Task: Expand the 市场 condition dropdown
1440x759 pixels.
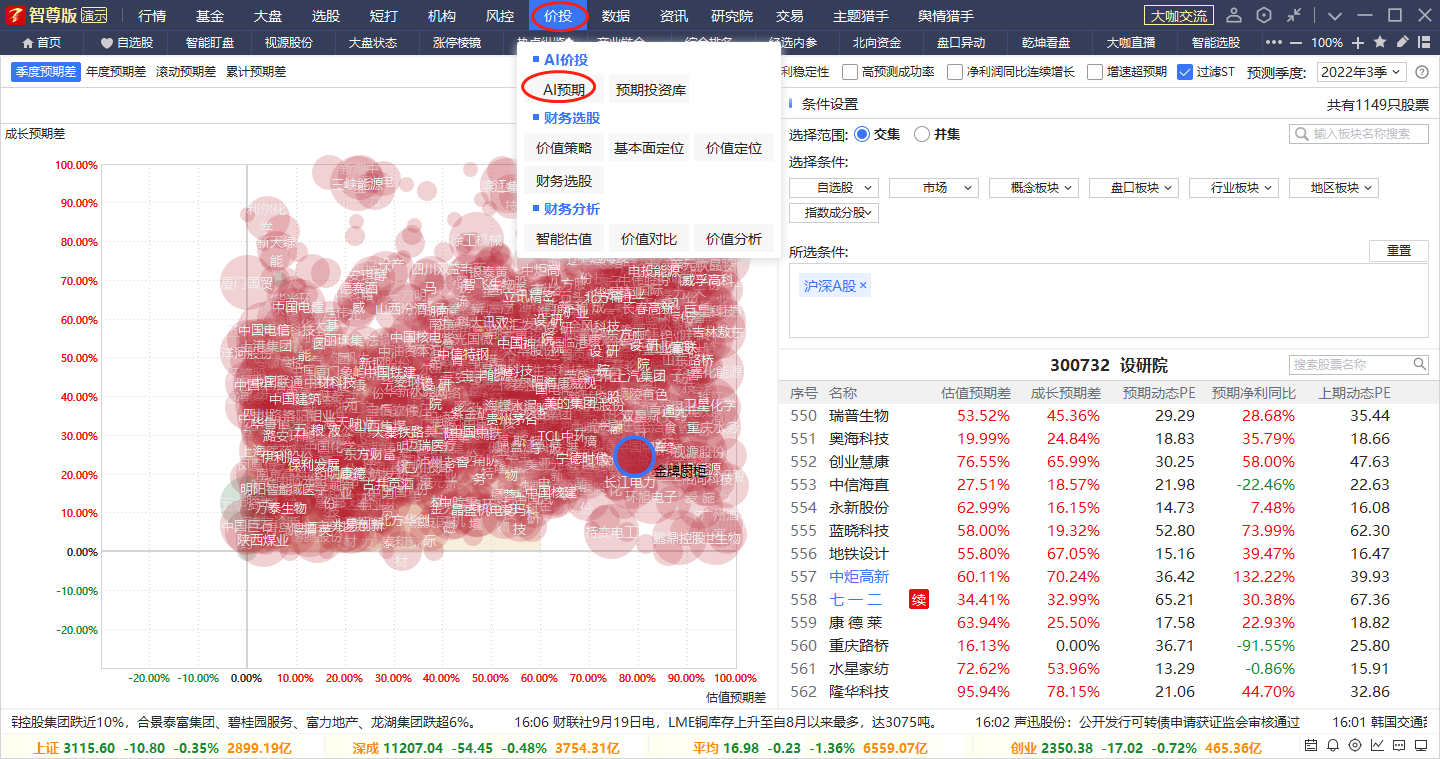Action: pos(934,188)
